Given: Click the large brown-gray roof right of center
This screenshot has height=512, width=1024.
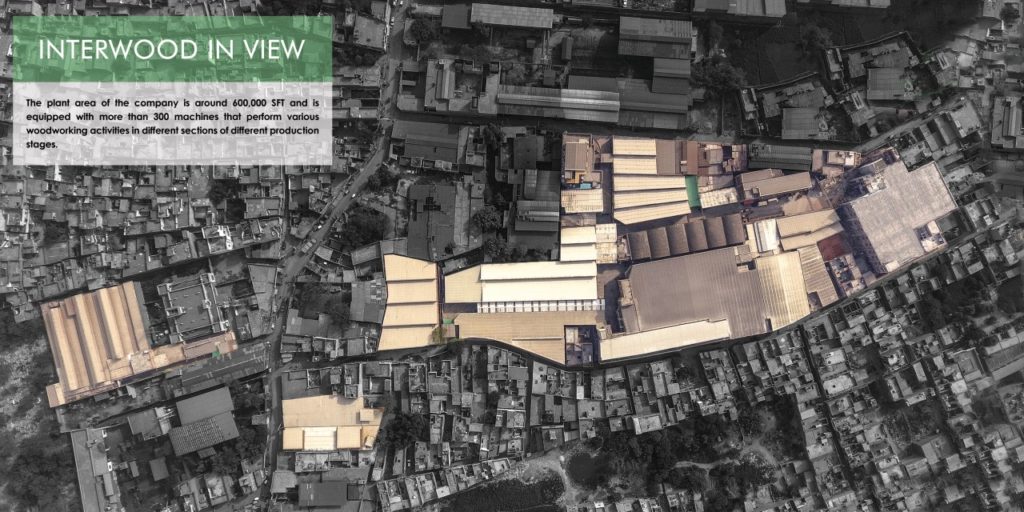Looking at the screenshot, I should pyautogui.click(x=690, y=290).
